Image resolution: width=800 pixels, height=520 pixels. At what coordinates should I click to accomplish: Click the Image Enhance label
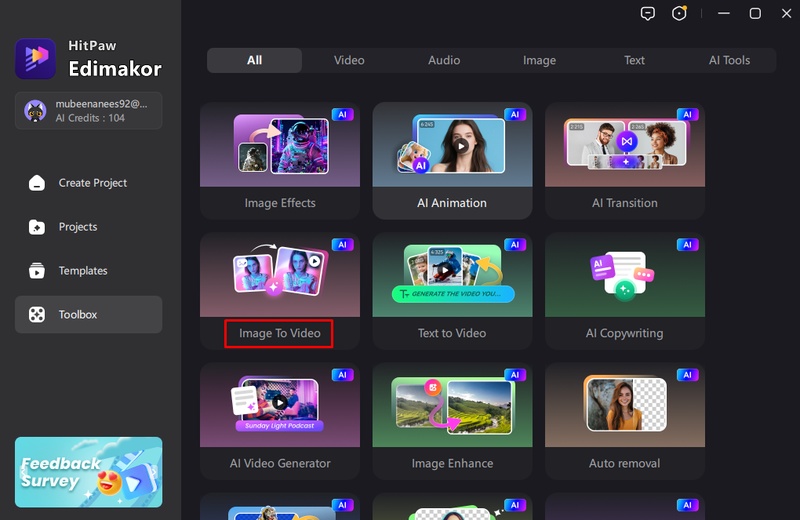(x=452, y=463)
